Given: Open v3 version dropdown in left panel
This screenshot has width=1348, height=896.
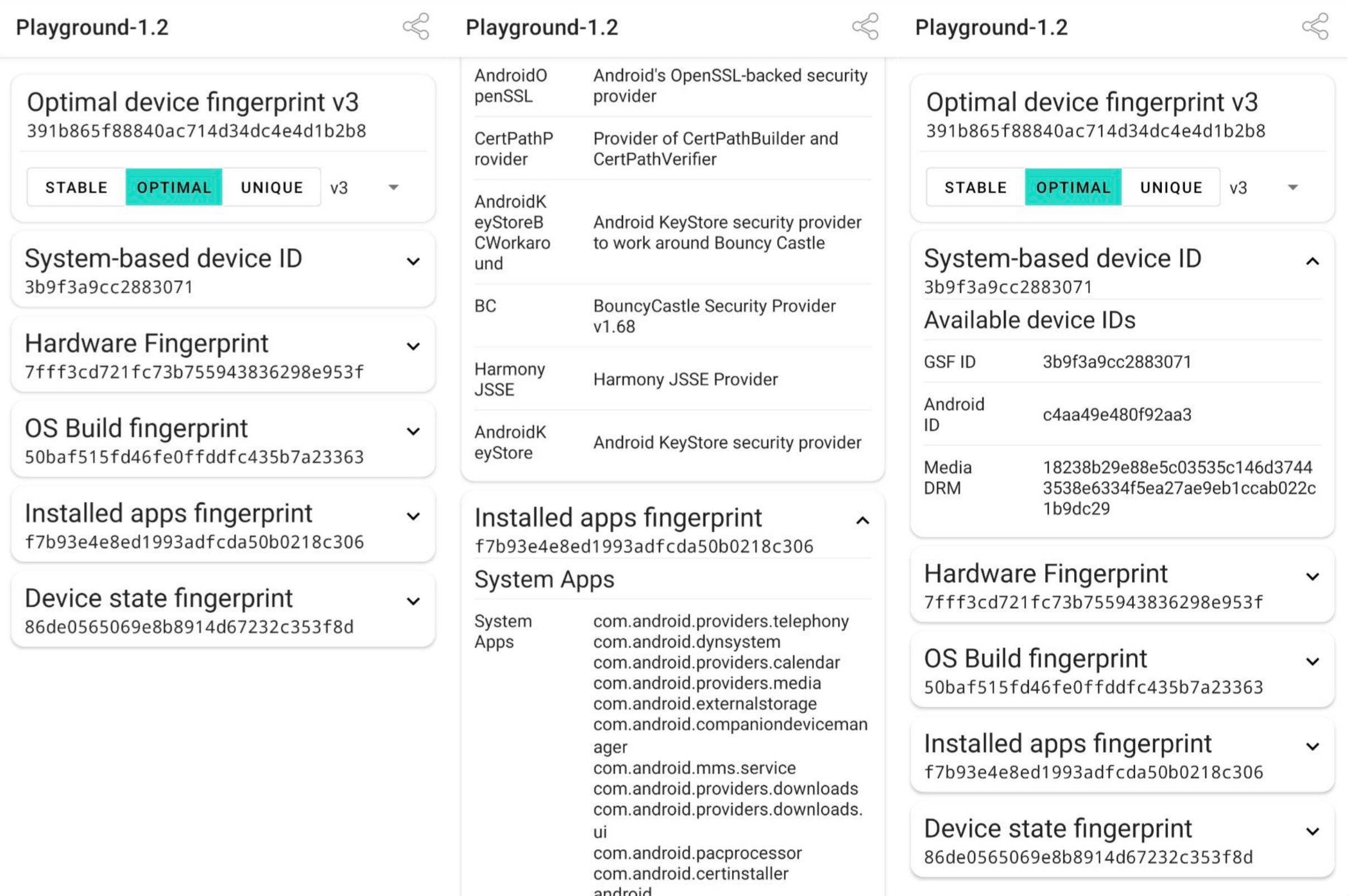Looking at the screenshot, I should [366, 187].
